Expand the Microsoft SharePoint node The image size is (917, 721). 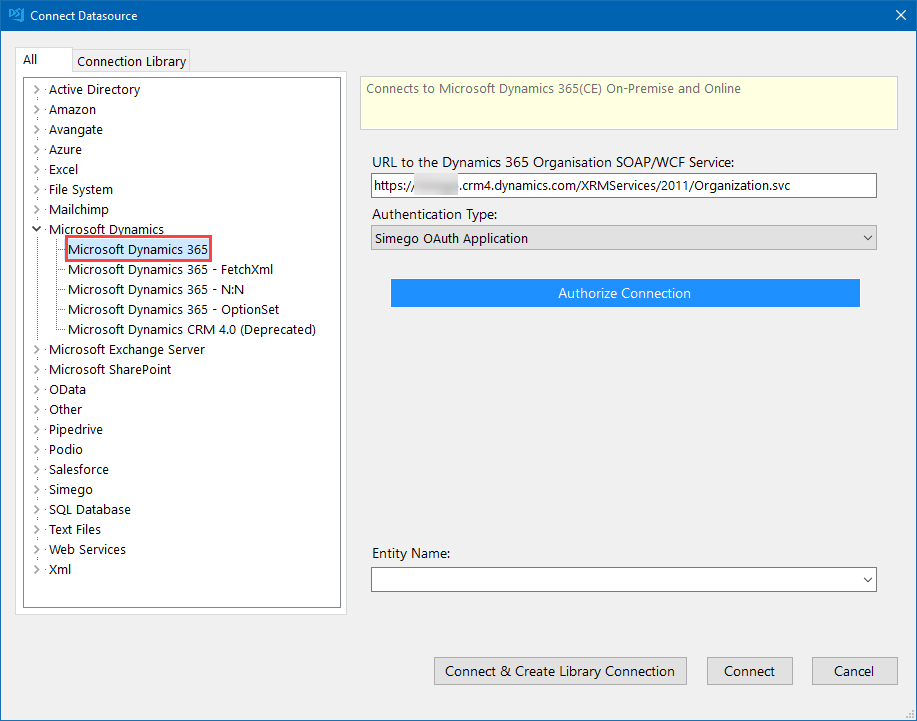(x=36, y=370)
